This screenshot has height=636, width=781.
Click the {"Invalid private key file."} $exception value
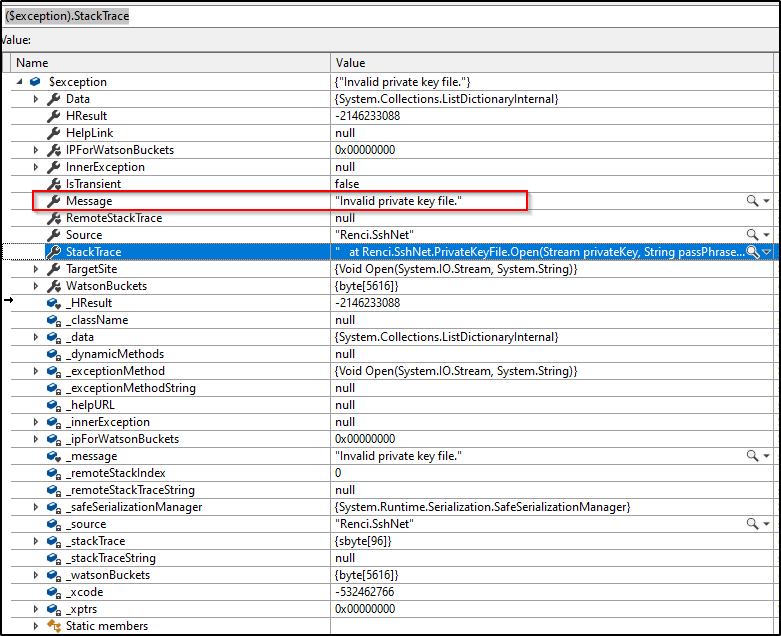(x=402, y=82)
